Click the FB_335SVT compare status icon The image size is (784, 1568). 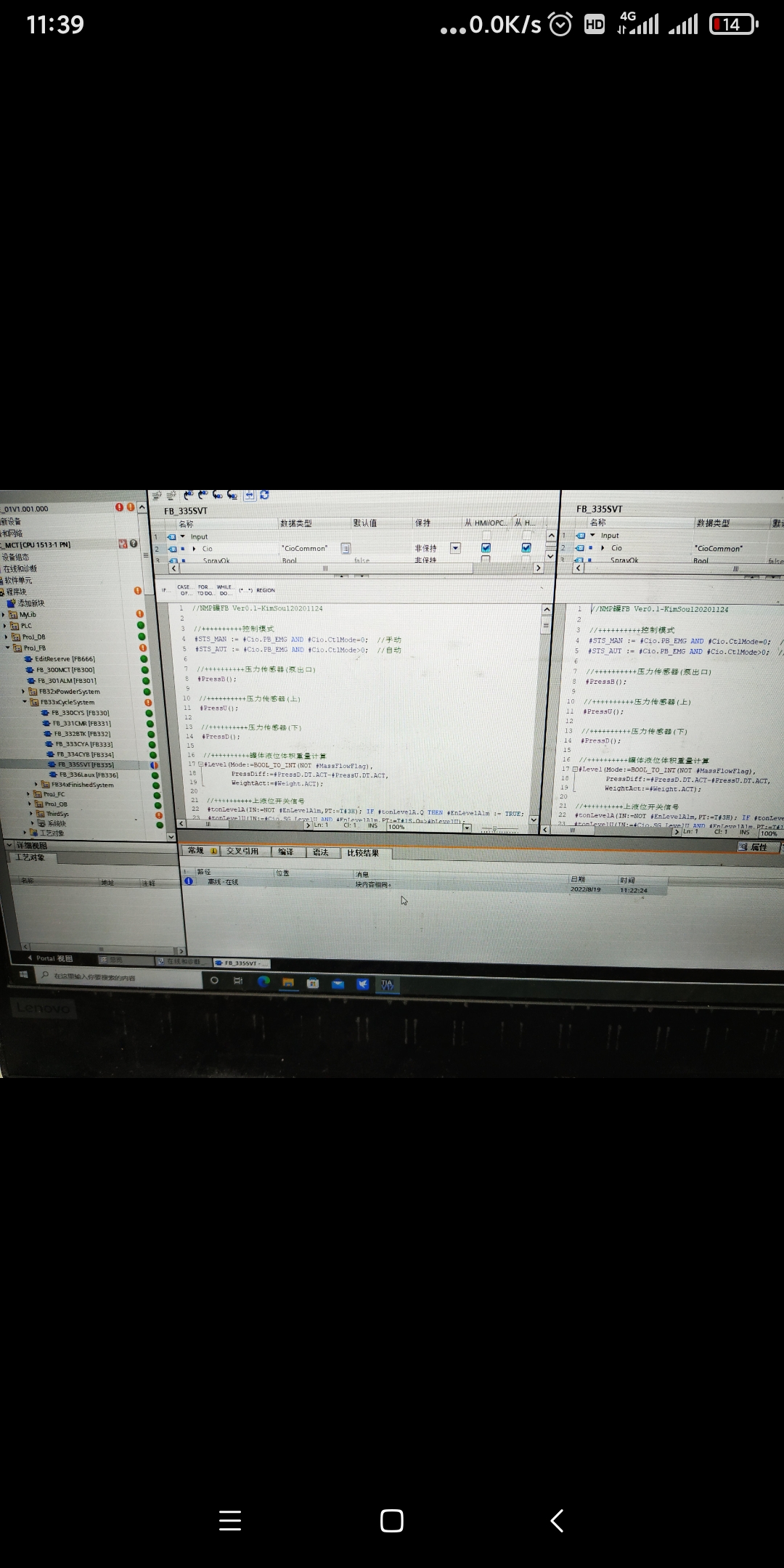point(154,765)
